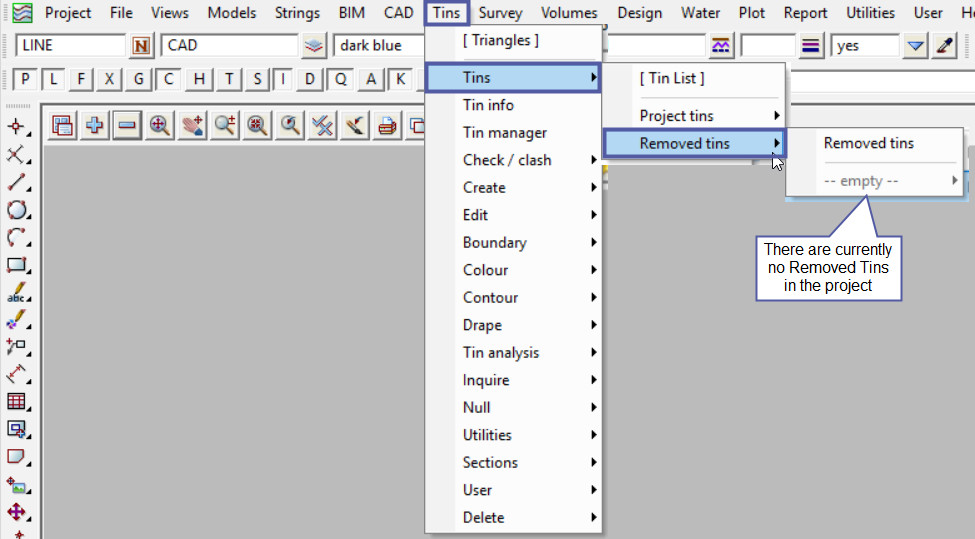Select the CAD image insert tool
Screen dimensions: 975x539
(17, 484)
